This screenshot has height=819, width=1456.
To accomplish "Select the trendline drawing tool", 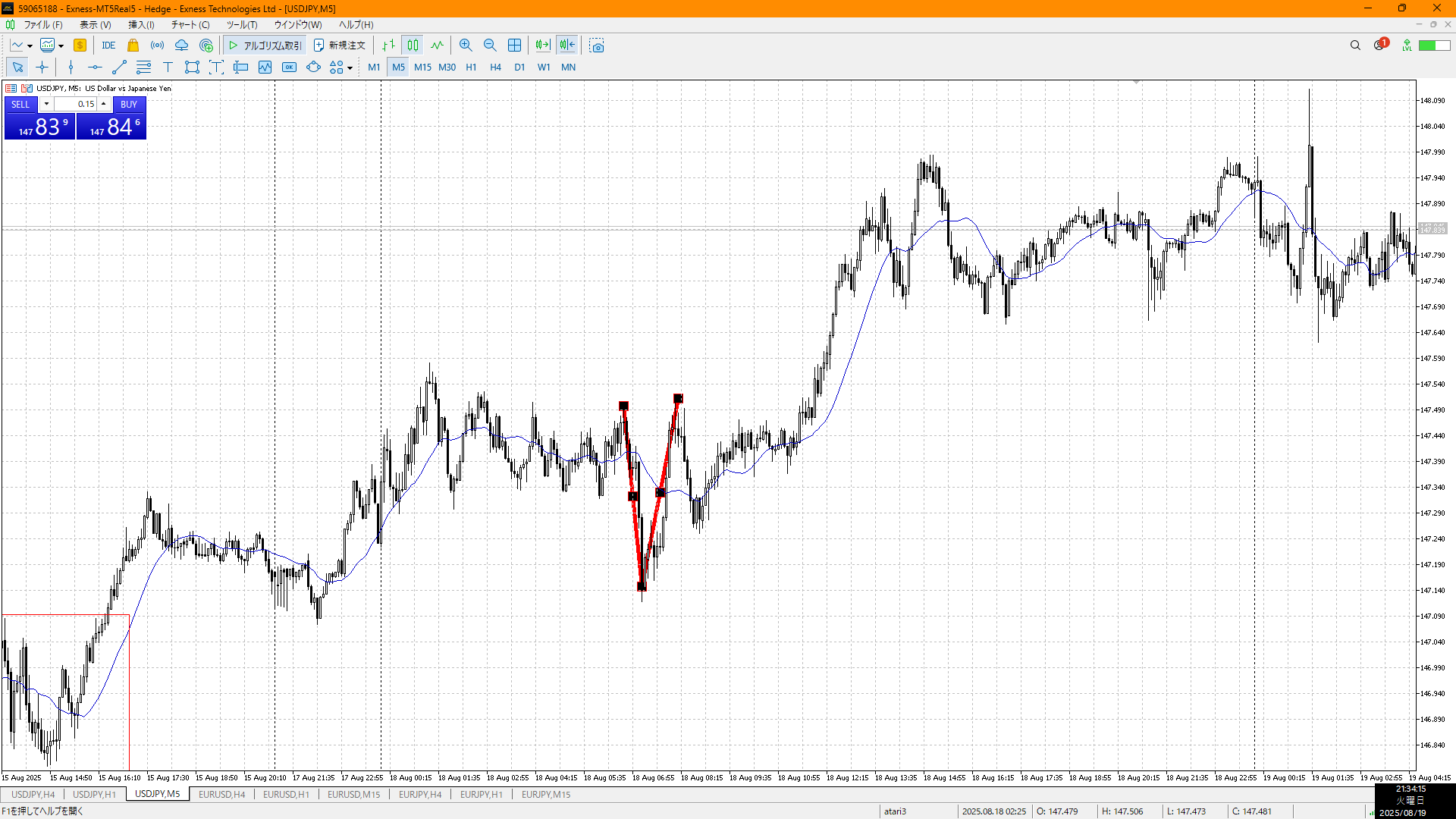I will 119,67.
